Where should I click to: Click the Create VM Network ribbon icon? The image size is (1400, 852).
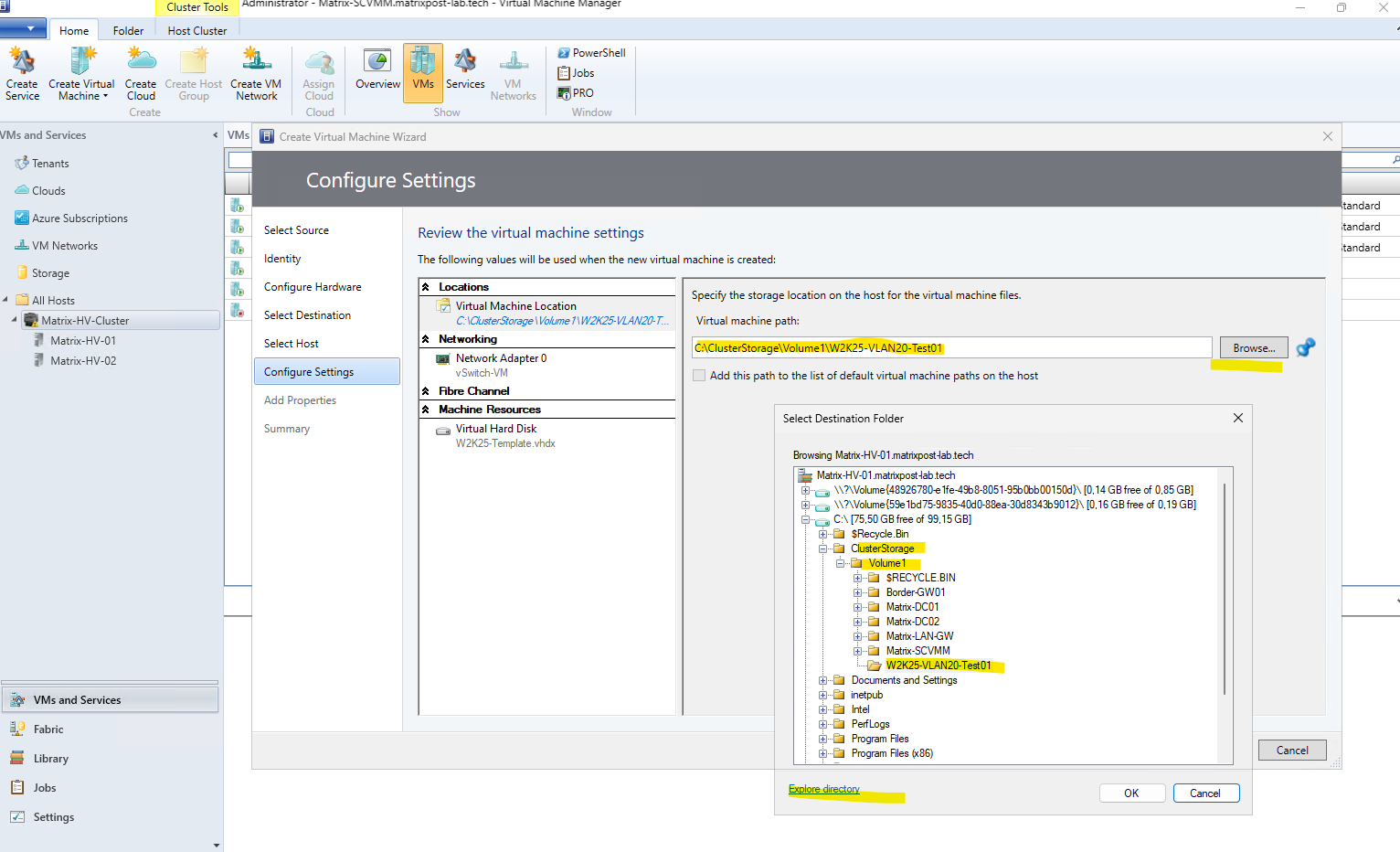[257, 74]
